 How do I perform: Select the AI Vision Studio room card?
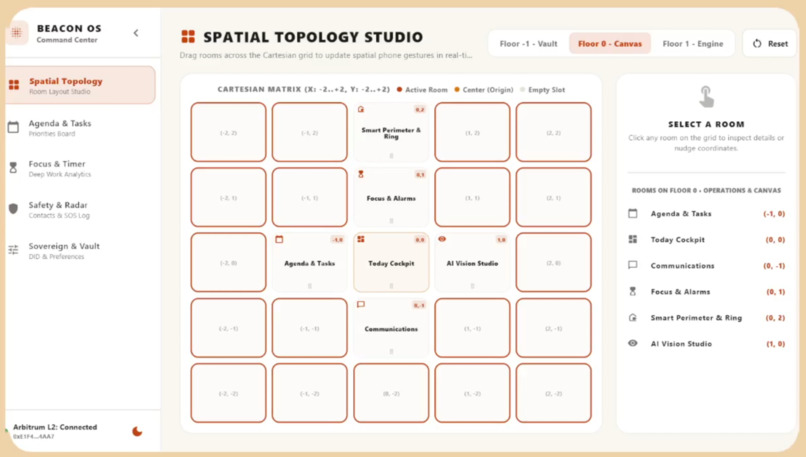472,262
